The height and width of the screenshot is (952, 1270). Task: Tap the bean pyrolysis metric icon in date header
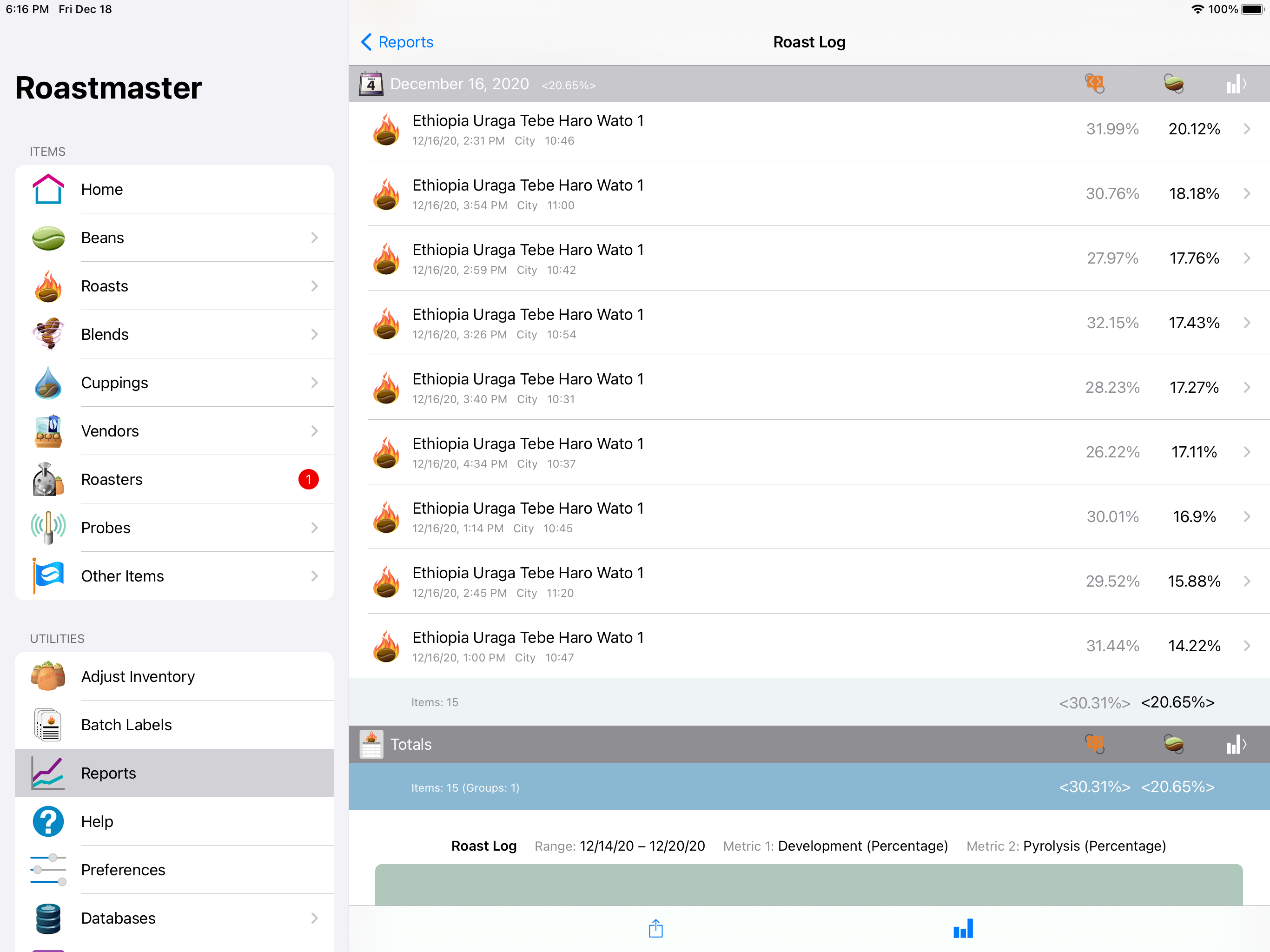pyautogui.click(x=1174, y=84)
